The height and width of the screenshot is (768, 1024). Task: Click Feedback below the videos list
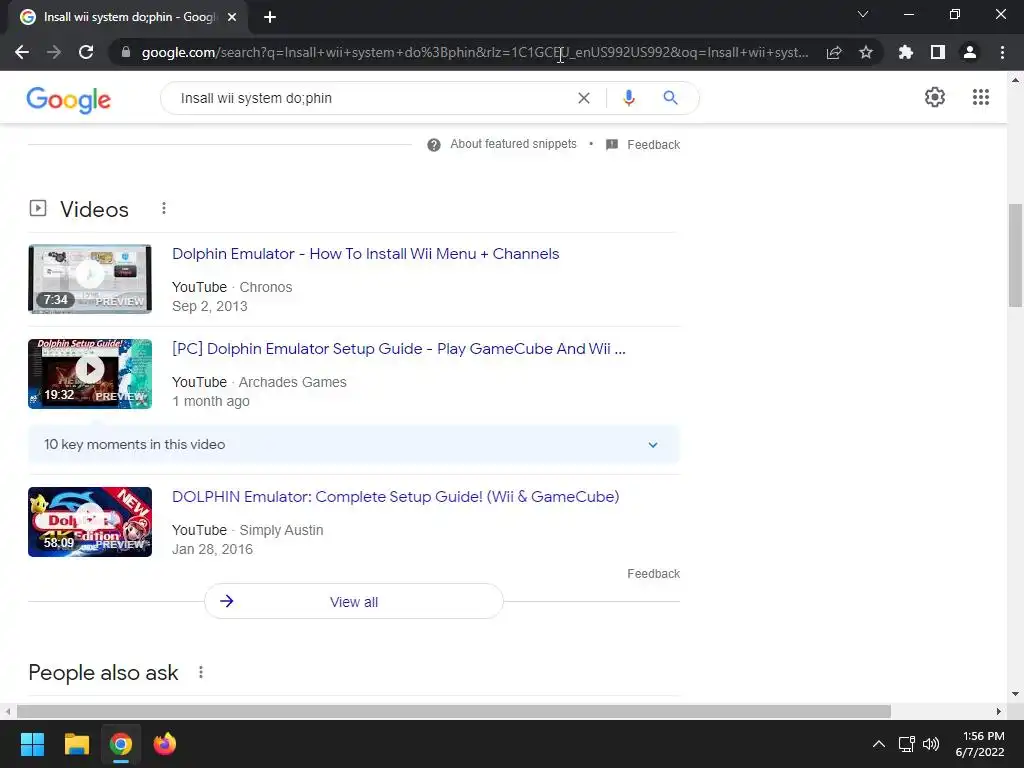[654, 573]
